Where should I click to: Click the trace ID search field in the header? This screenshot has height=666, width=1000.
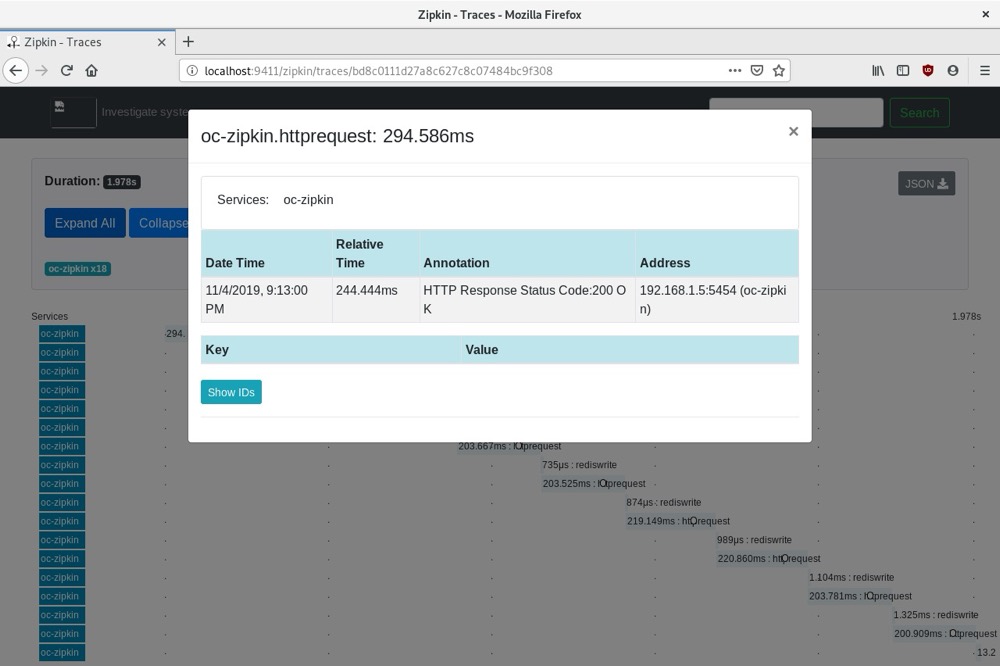[x=796, y=113]
